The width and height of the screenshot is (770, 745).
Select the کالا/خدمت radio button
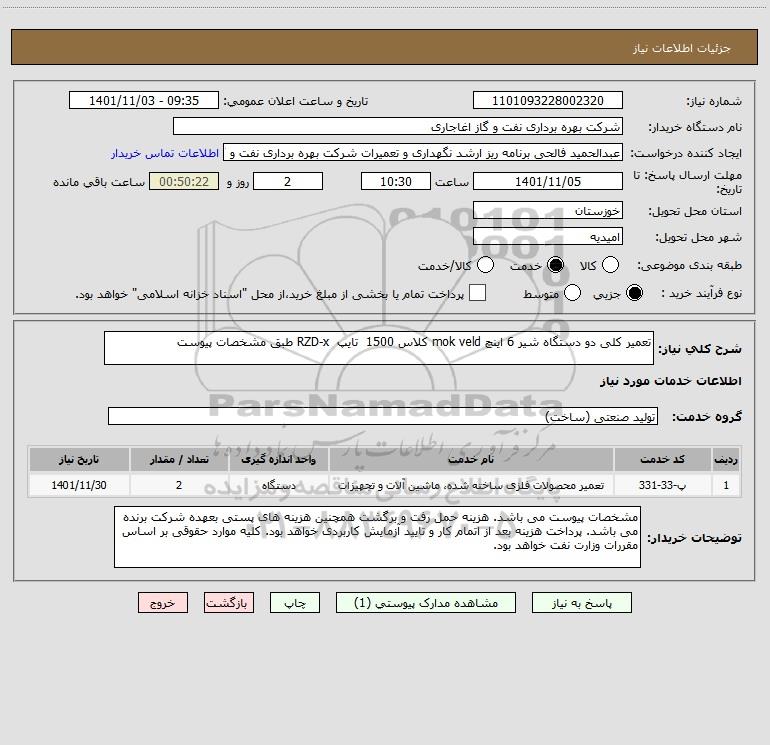[485, 265]
